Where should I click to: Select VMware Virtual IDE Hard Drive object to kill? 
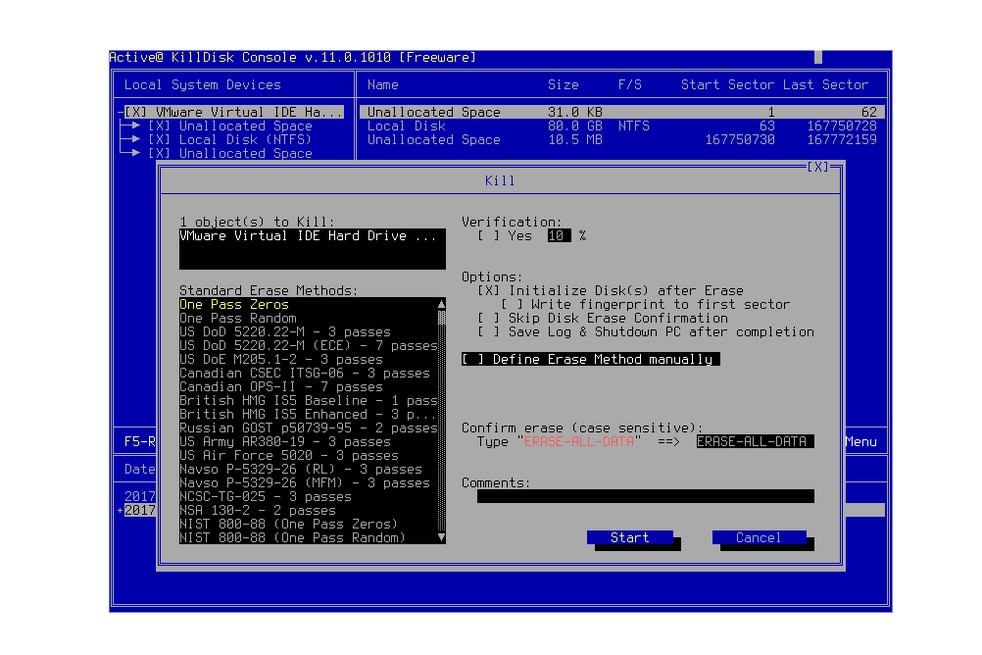click(x=312, y=236)
